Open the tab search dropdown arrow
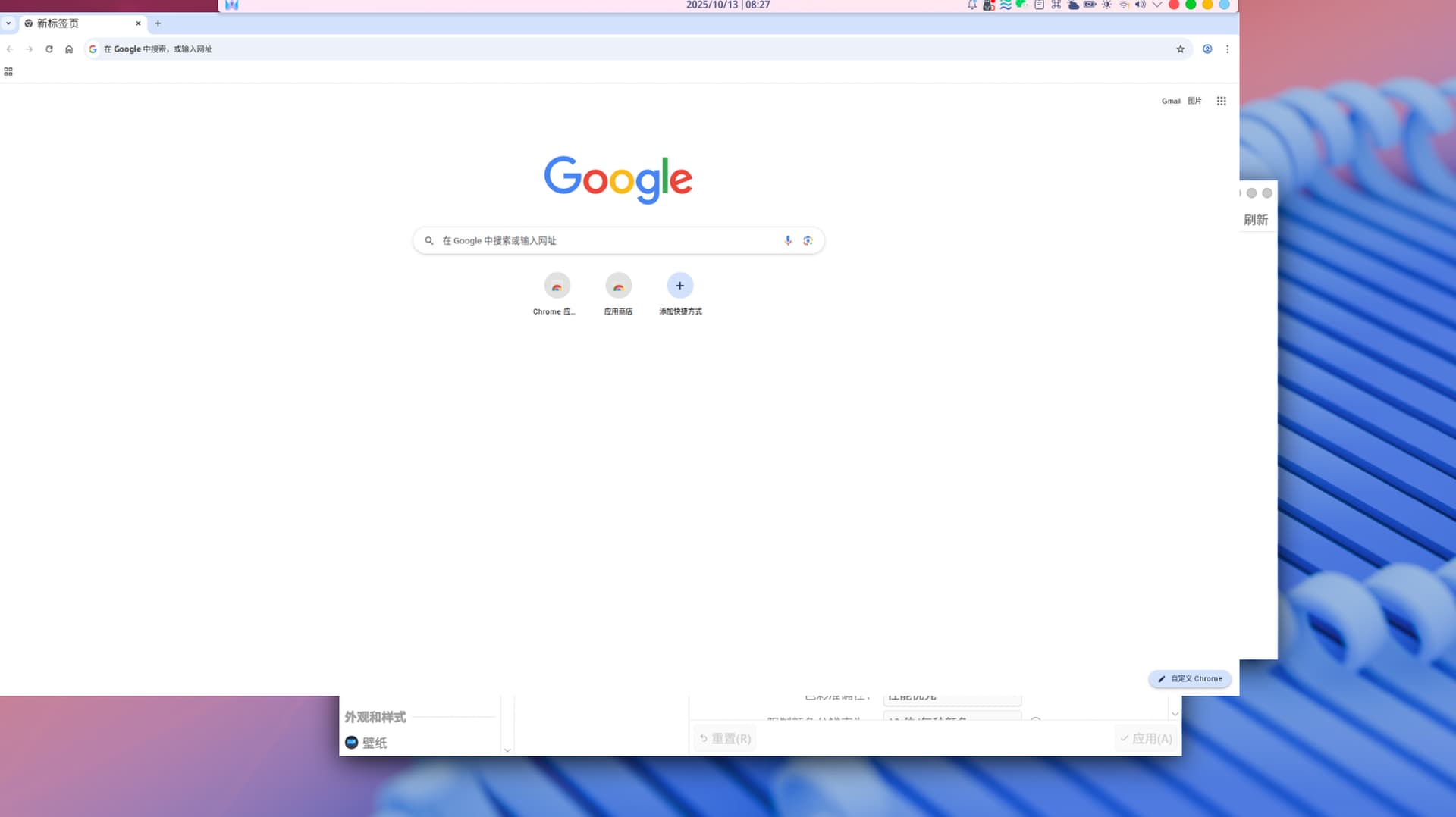The image size is (1456, 817). click(x=8, y=23)
